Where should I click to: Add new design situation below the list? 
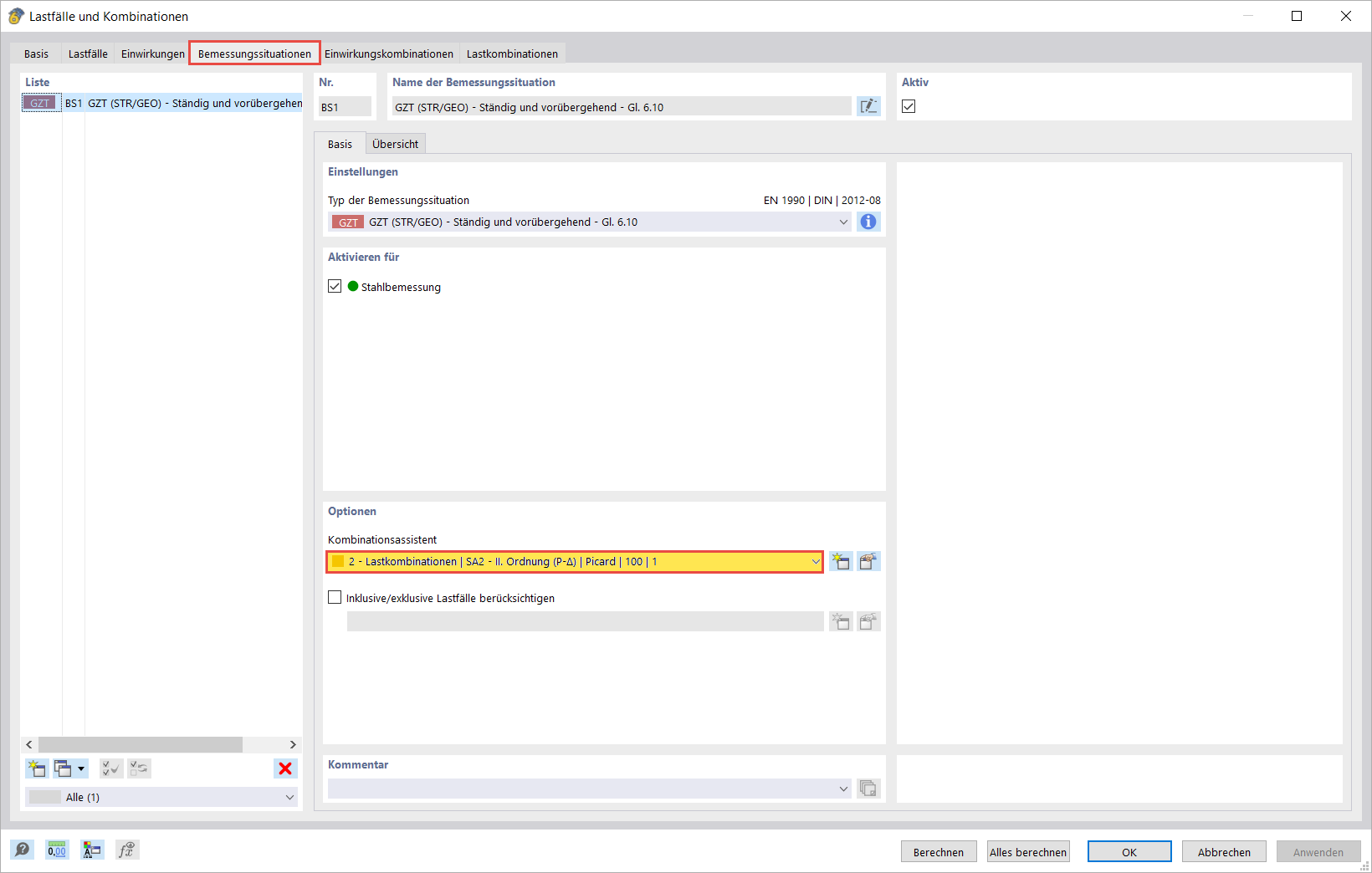coord(37,768)
